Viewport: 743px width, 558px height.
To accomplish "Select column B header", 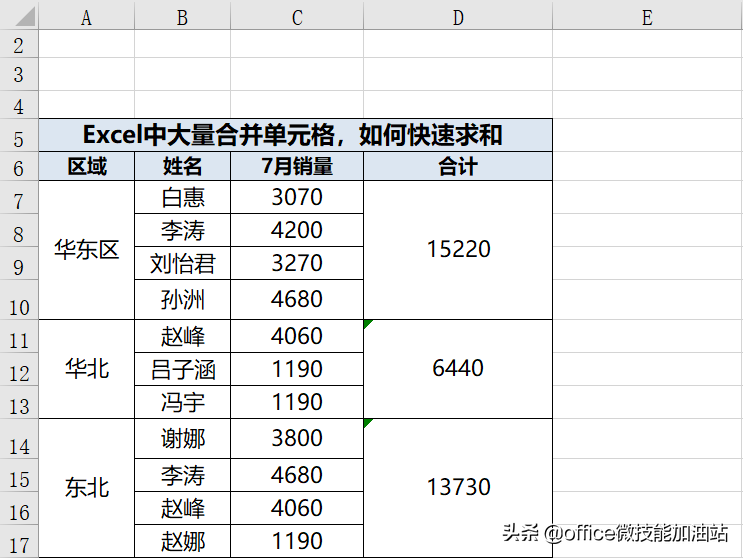I will (182, 18).
